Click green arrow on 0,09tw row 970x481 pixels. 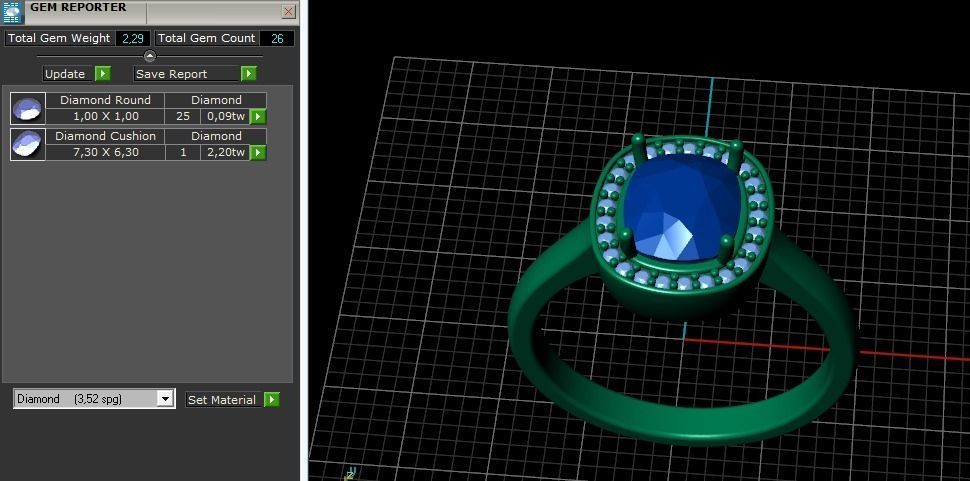(x=258, y=116)
